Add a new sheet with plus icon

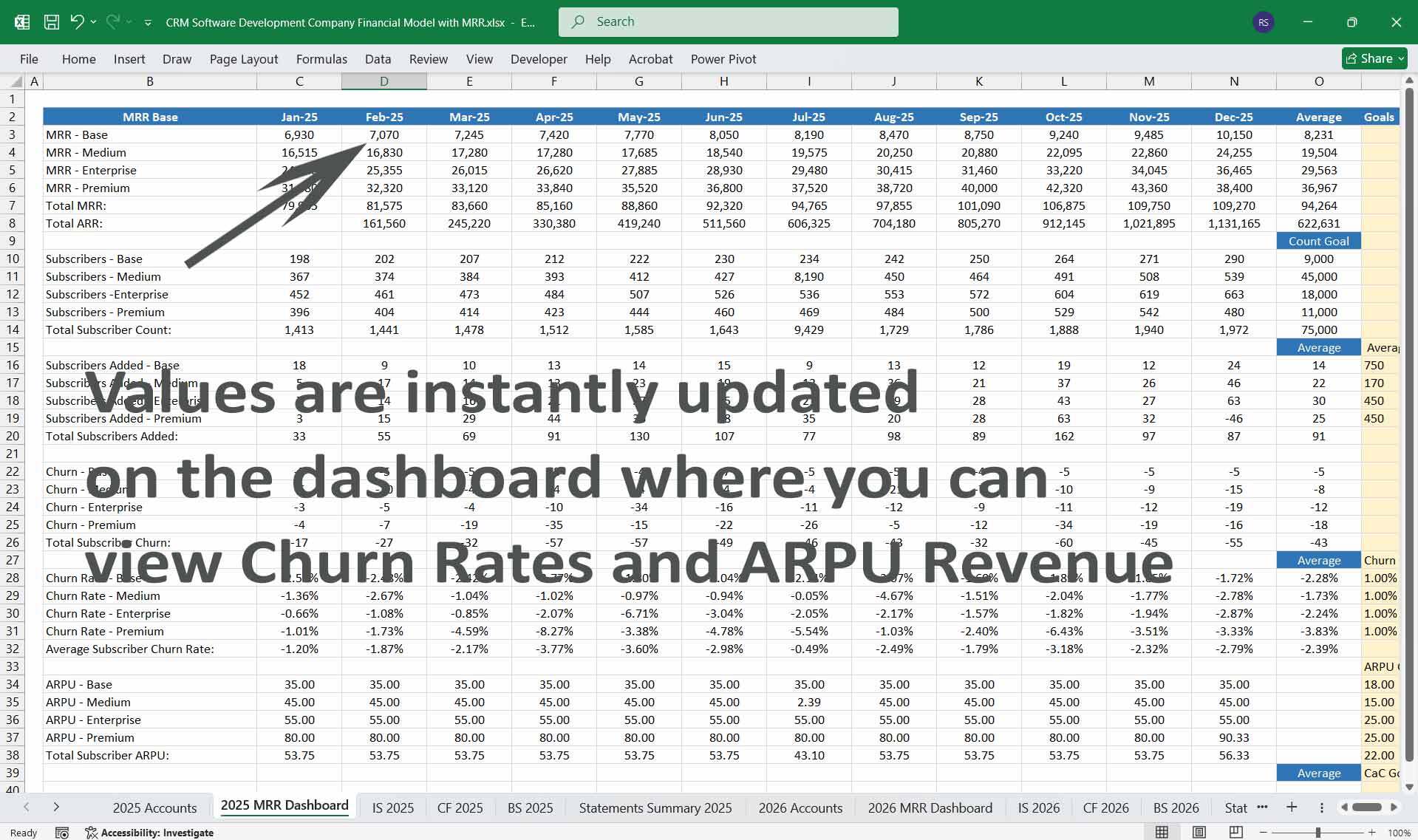(1292, 807)
